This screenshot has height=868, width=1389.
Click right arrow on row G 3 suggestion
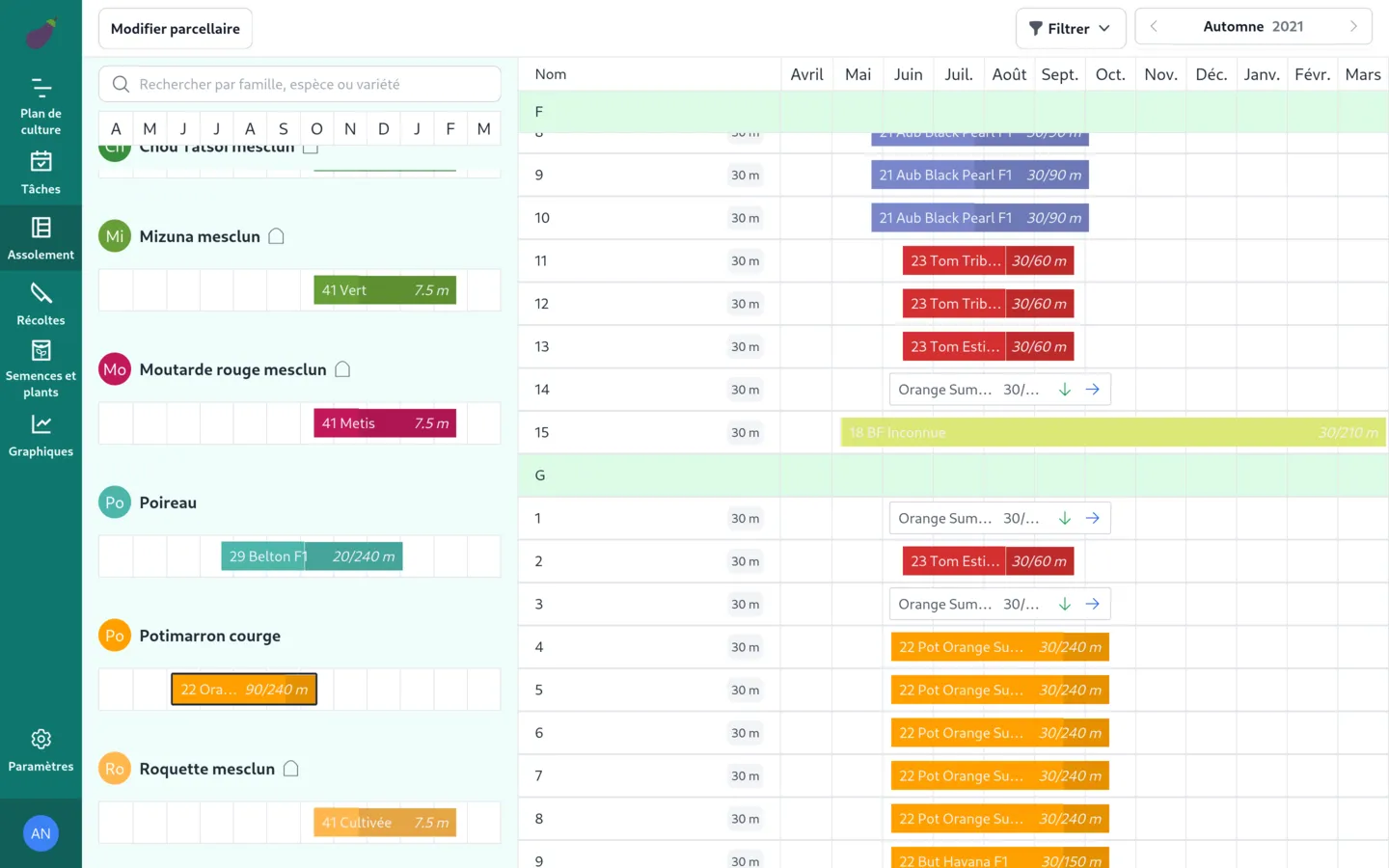[x=1093, y=604]
